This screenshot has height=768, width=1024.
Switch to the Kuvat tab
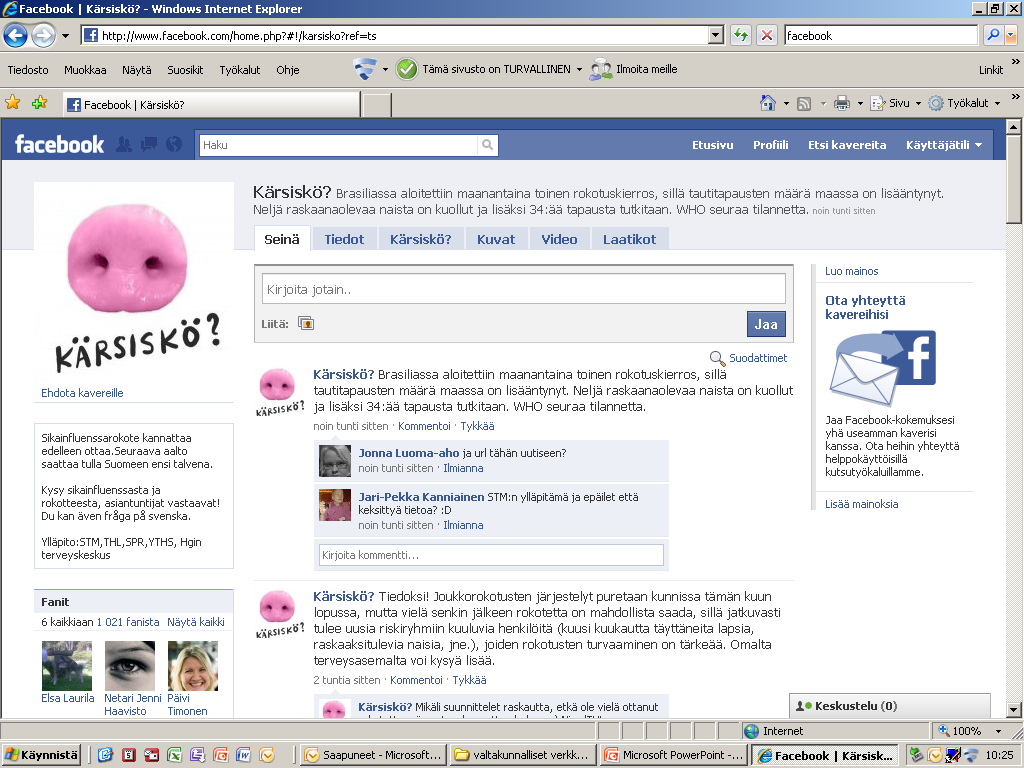pos(496,239)
